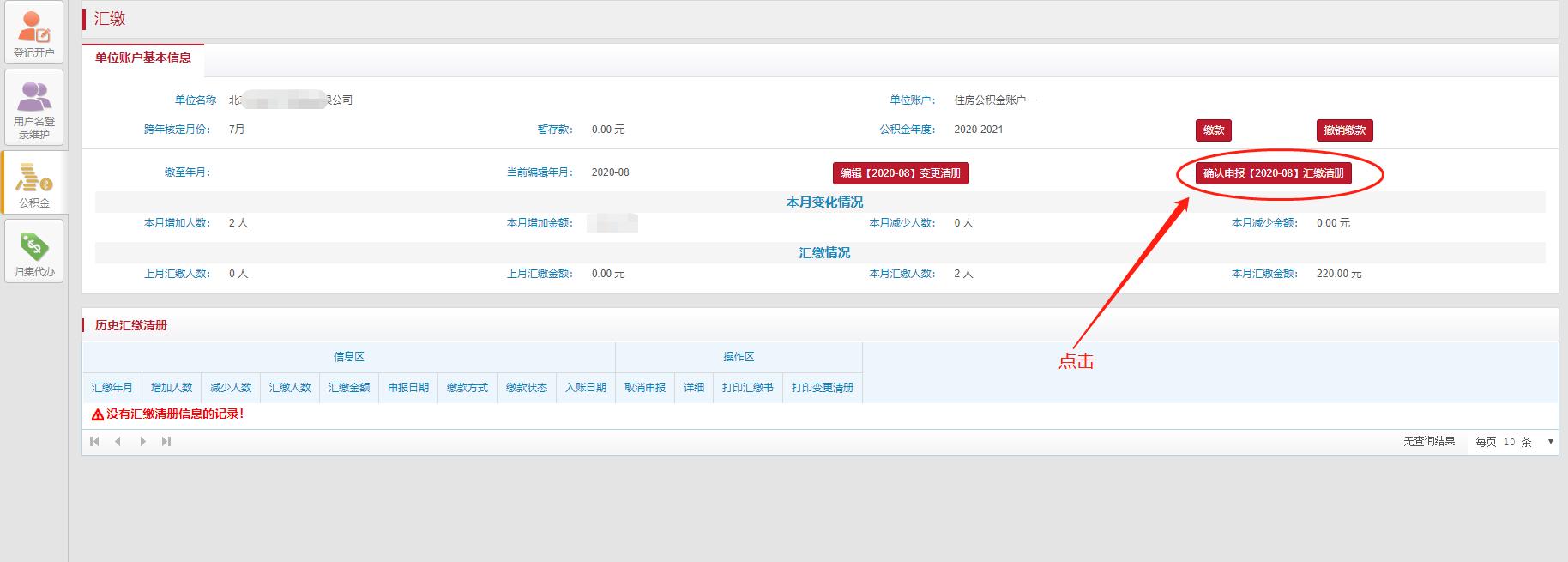
Task: Click the 增加人数 column header
Action: coord(172,388)
